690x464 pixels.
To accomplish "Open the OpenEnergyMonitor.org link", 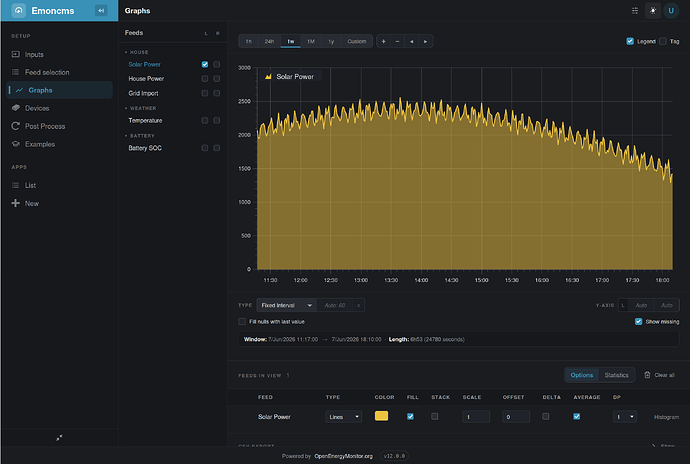I will [x=343, y=456].
